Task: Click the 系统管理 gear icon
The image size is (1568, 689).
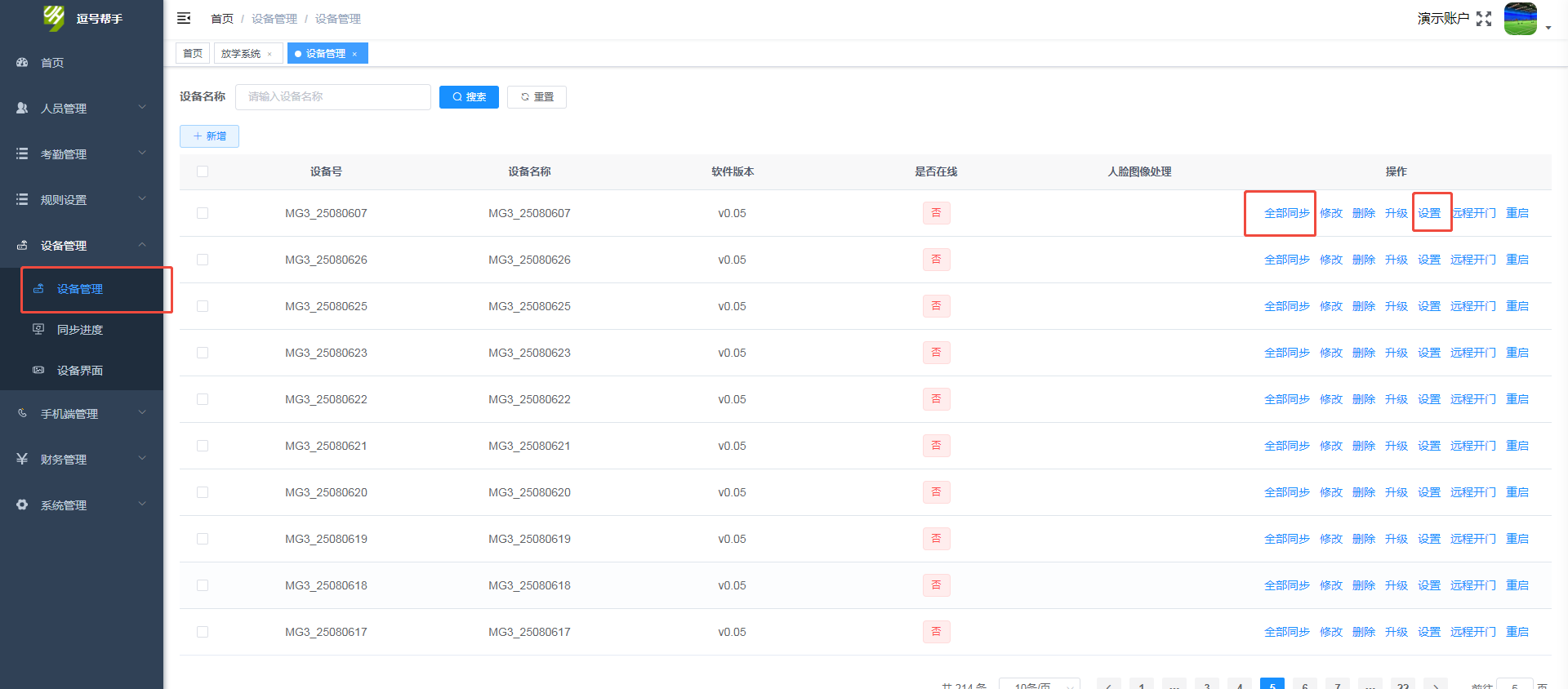Action: (x=22, y=505)
